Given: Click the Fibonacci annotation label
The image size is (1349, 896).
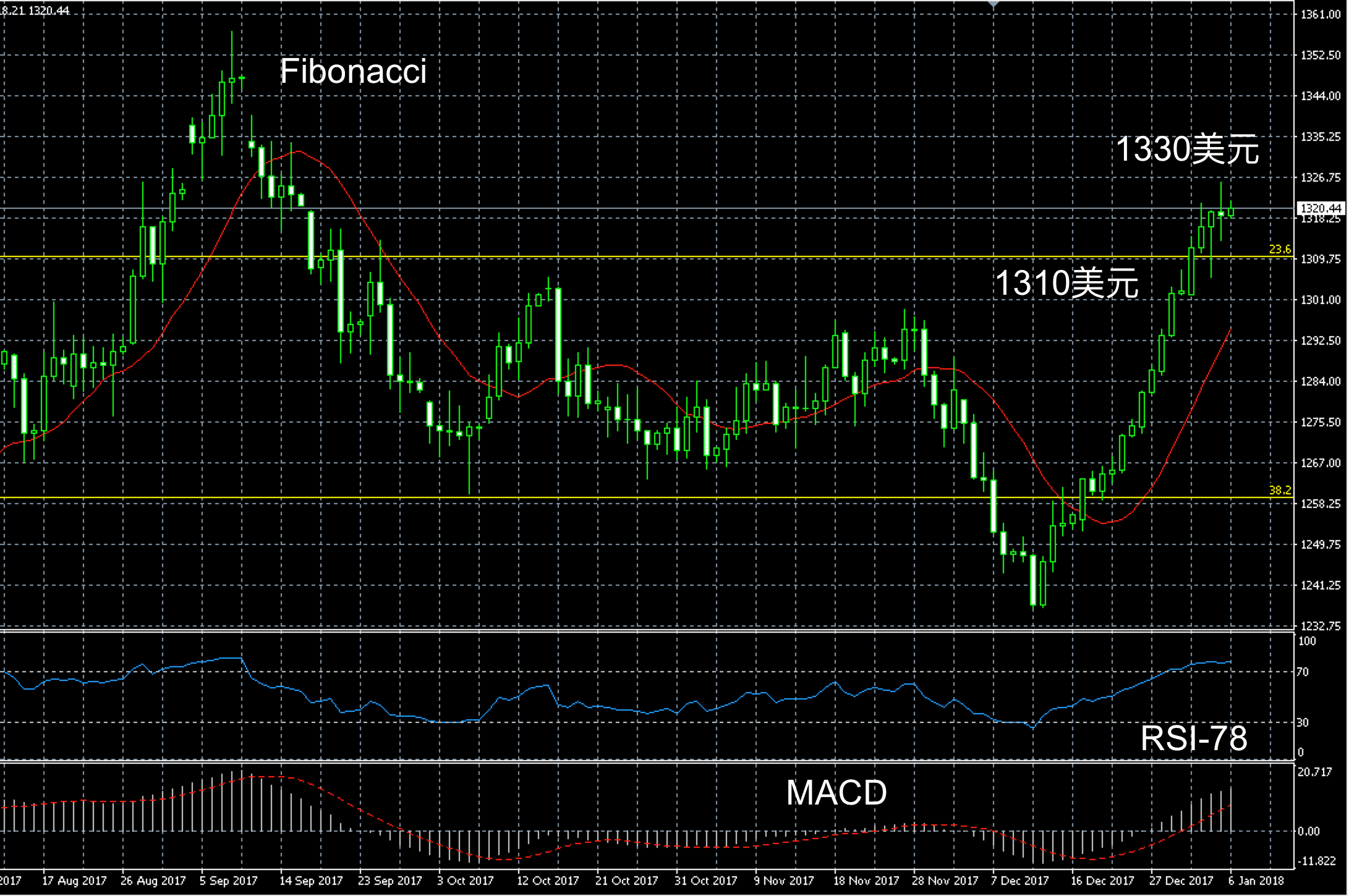Looking at the screenshot, I should pyautogui.click(x=353, y=71).
